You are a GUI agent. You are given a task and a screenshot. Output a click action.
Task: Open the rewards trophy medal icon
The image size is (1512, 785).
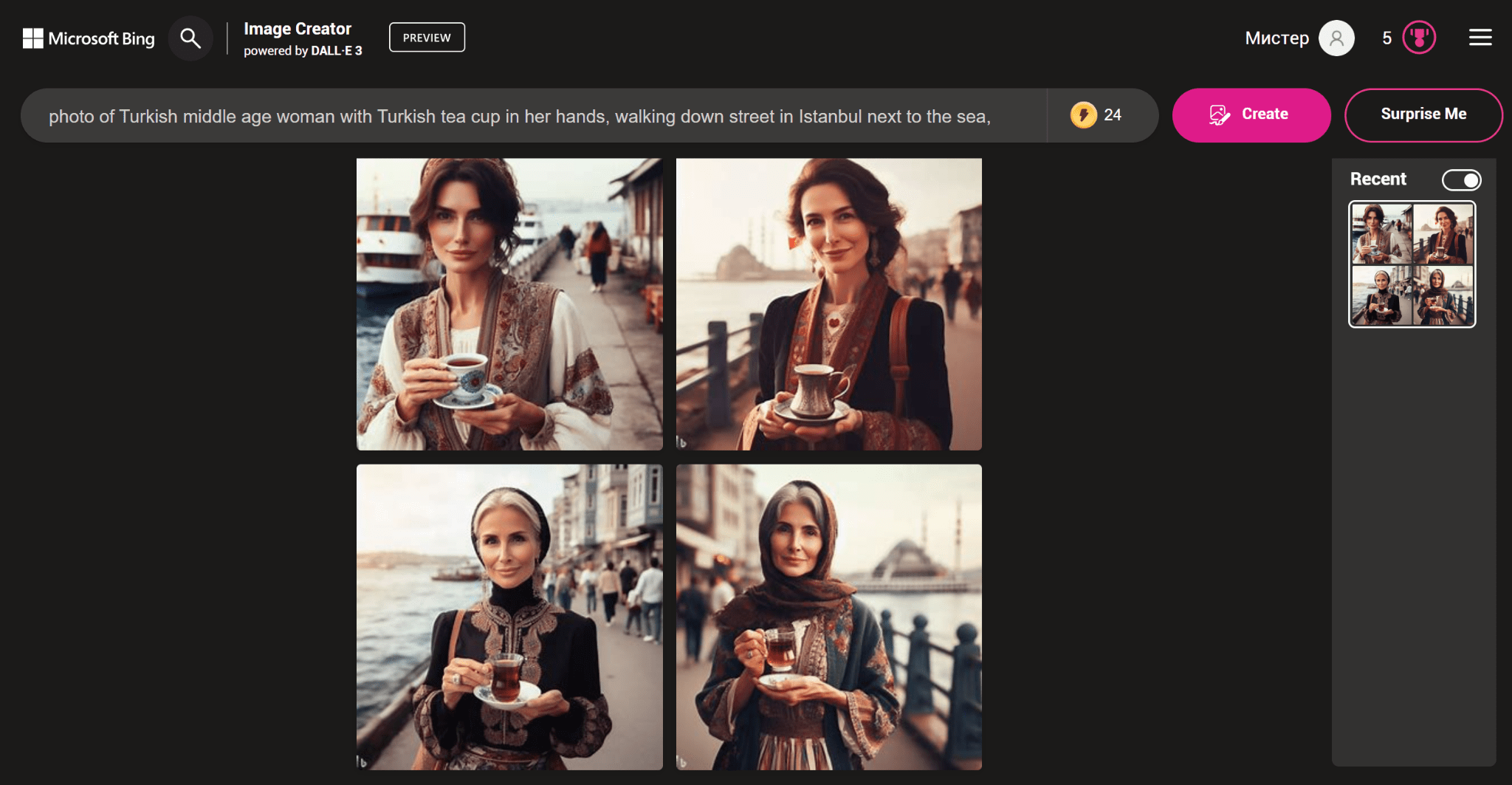pyautogui.click(x=1418, y=38)
